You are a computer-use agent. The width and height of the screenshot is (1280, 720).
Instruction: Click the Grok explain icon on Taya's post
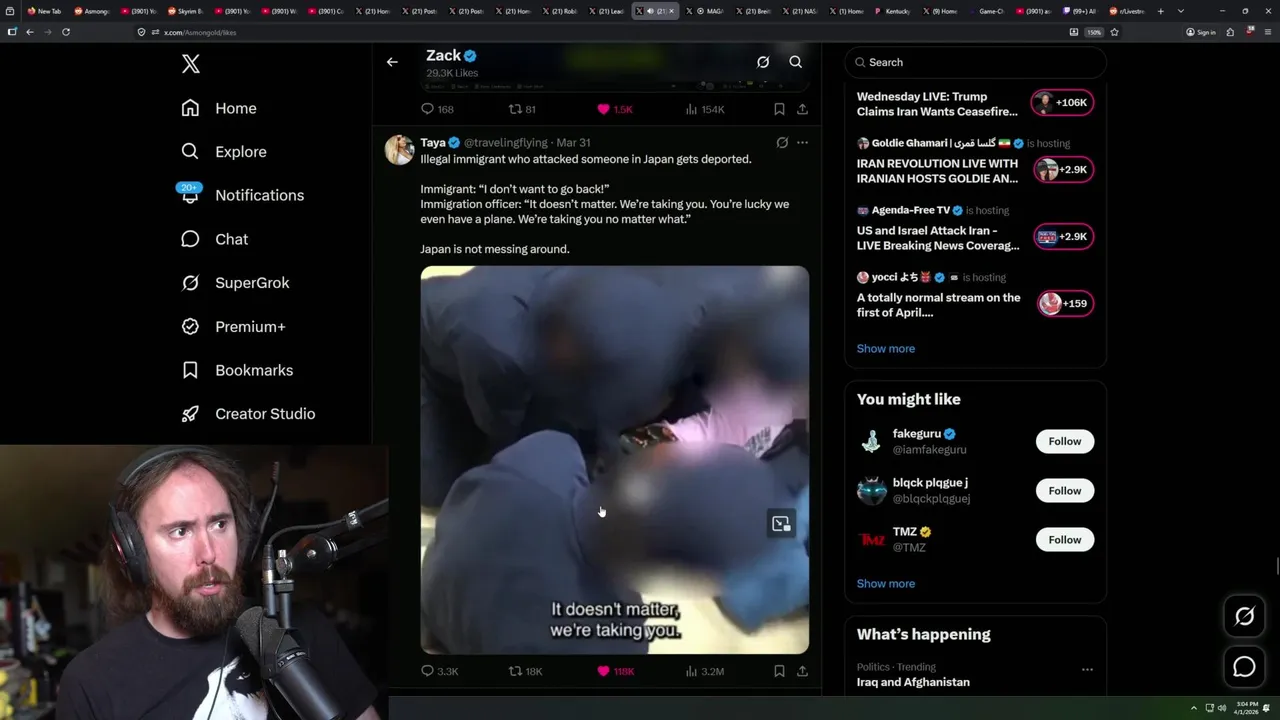[x=782, y=143]
